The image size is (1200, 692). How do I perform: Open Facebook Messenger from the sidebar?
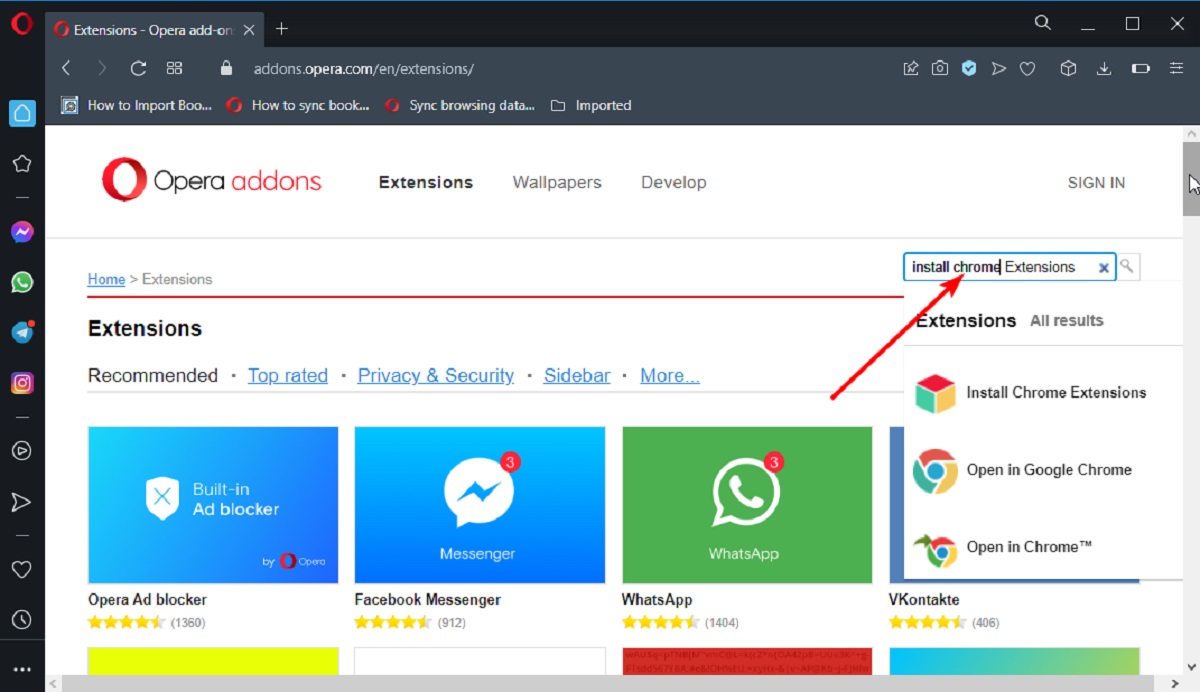coord(22,231)
